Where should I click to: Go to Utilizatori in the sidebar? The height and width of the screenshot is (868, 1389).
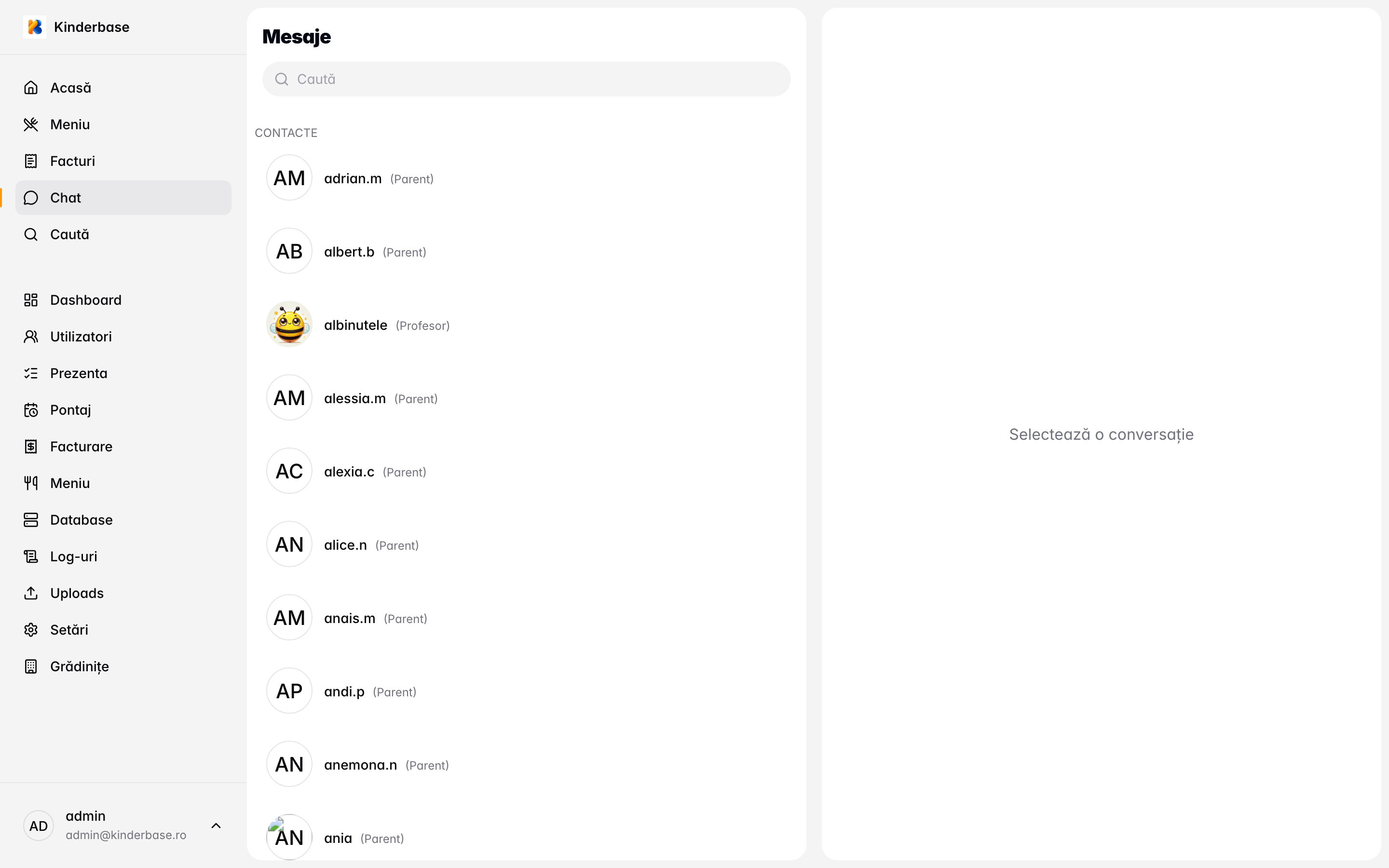click(81, 337)
